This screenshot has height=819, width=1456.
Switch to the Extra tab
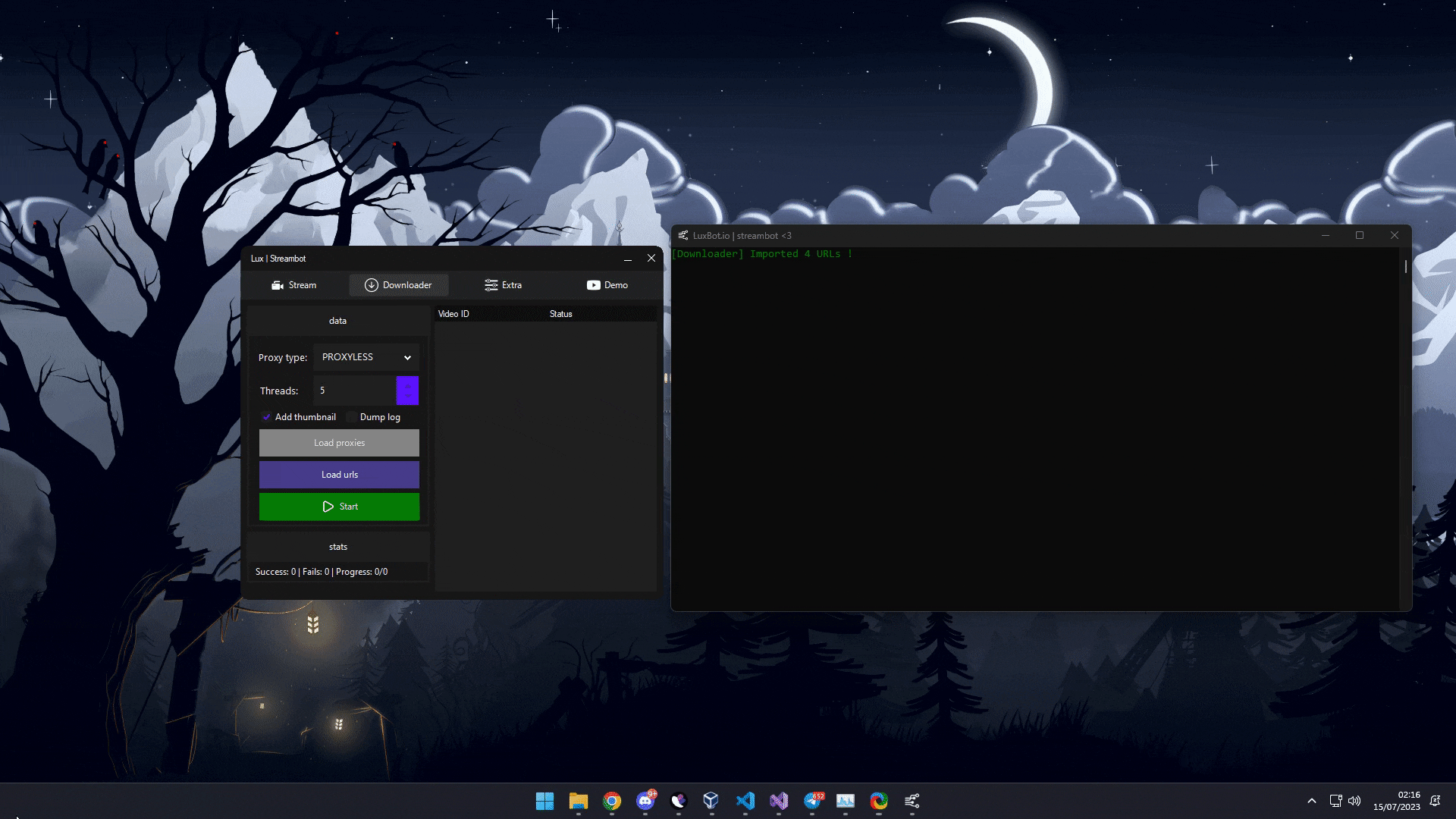[x=503, y=285]
